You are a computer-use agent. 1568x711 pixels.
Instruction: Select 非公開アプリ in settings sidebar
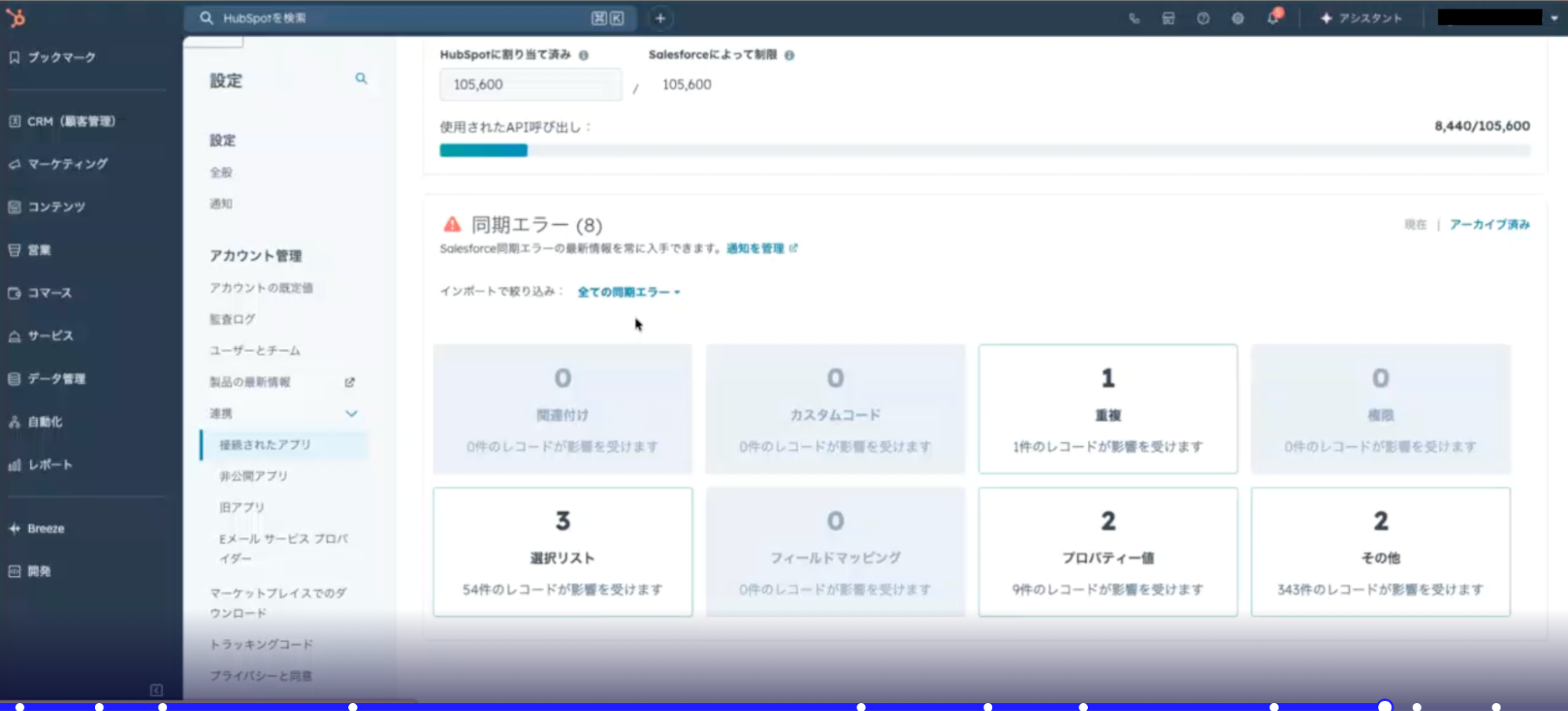(x=253, y=476)
